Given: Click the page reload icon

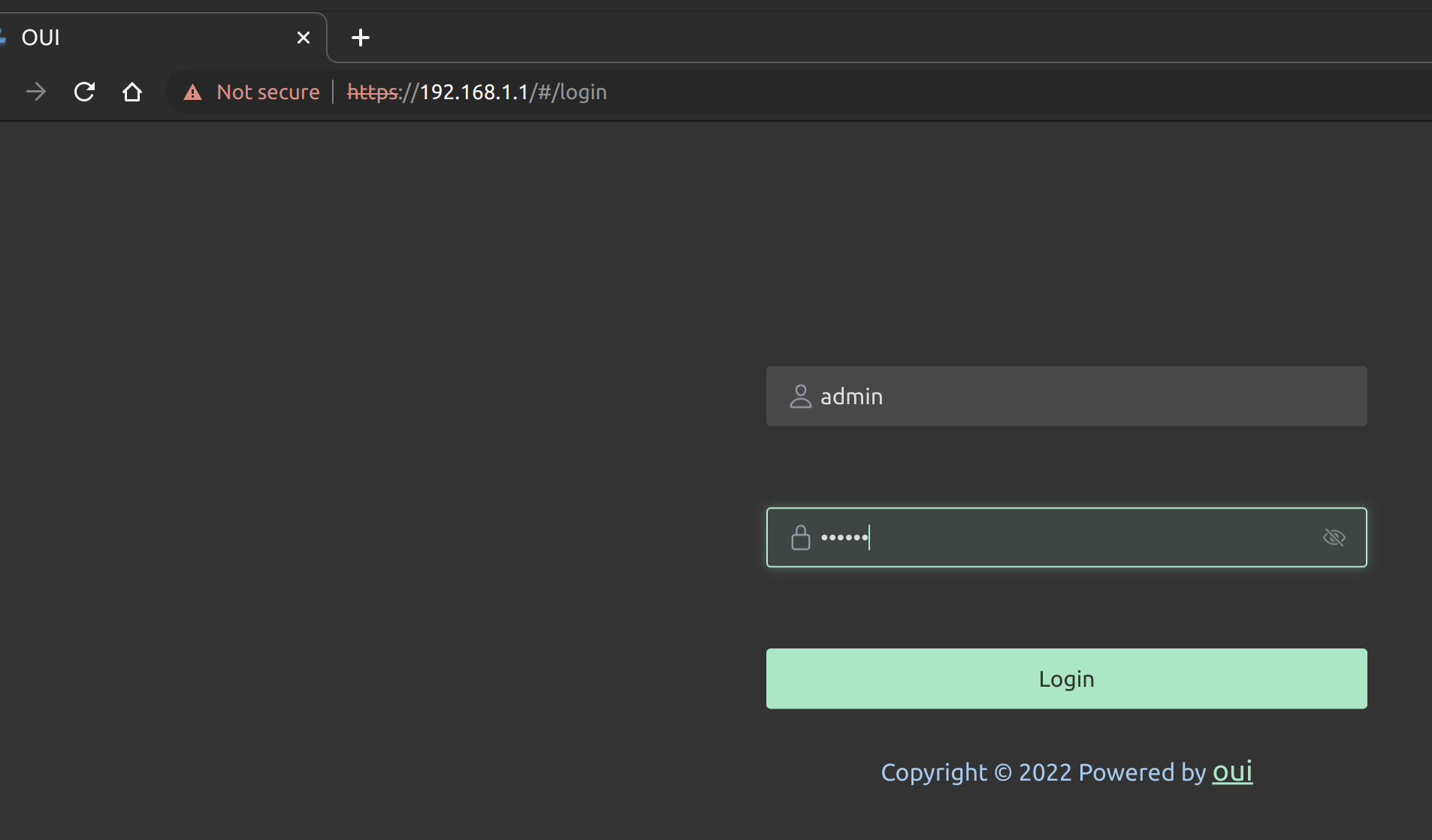Looking at the screenshot, I should coord(84,92).
